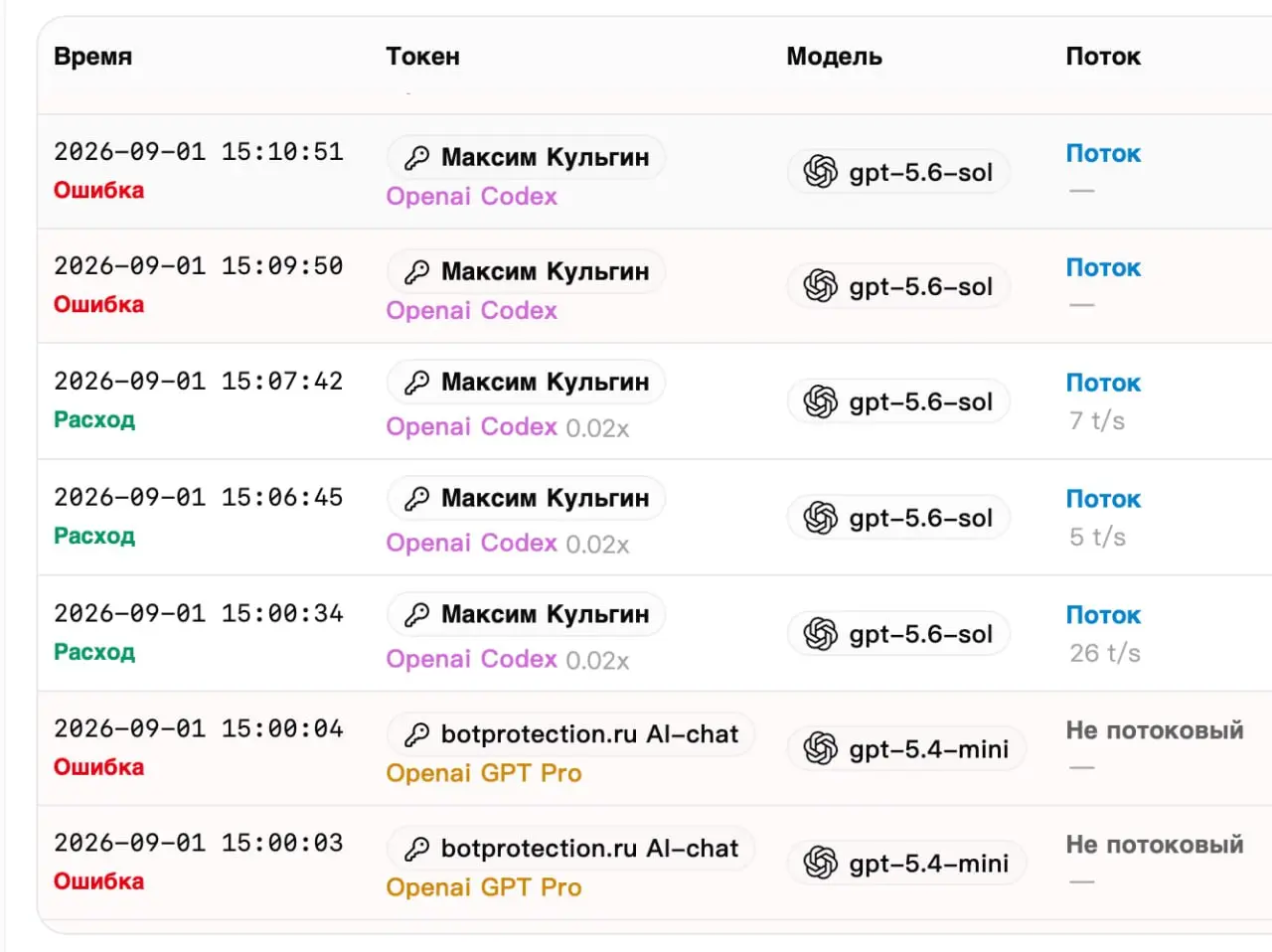This screenshot has height=952, width=1272.
Task: Click "Максим Кульгин" token name in 15:00:34 row
Action: tap(546, 615)
